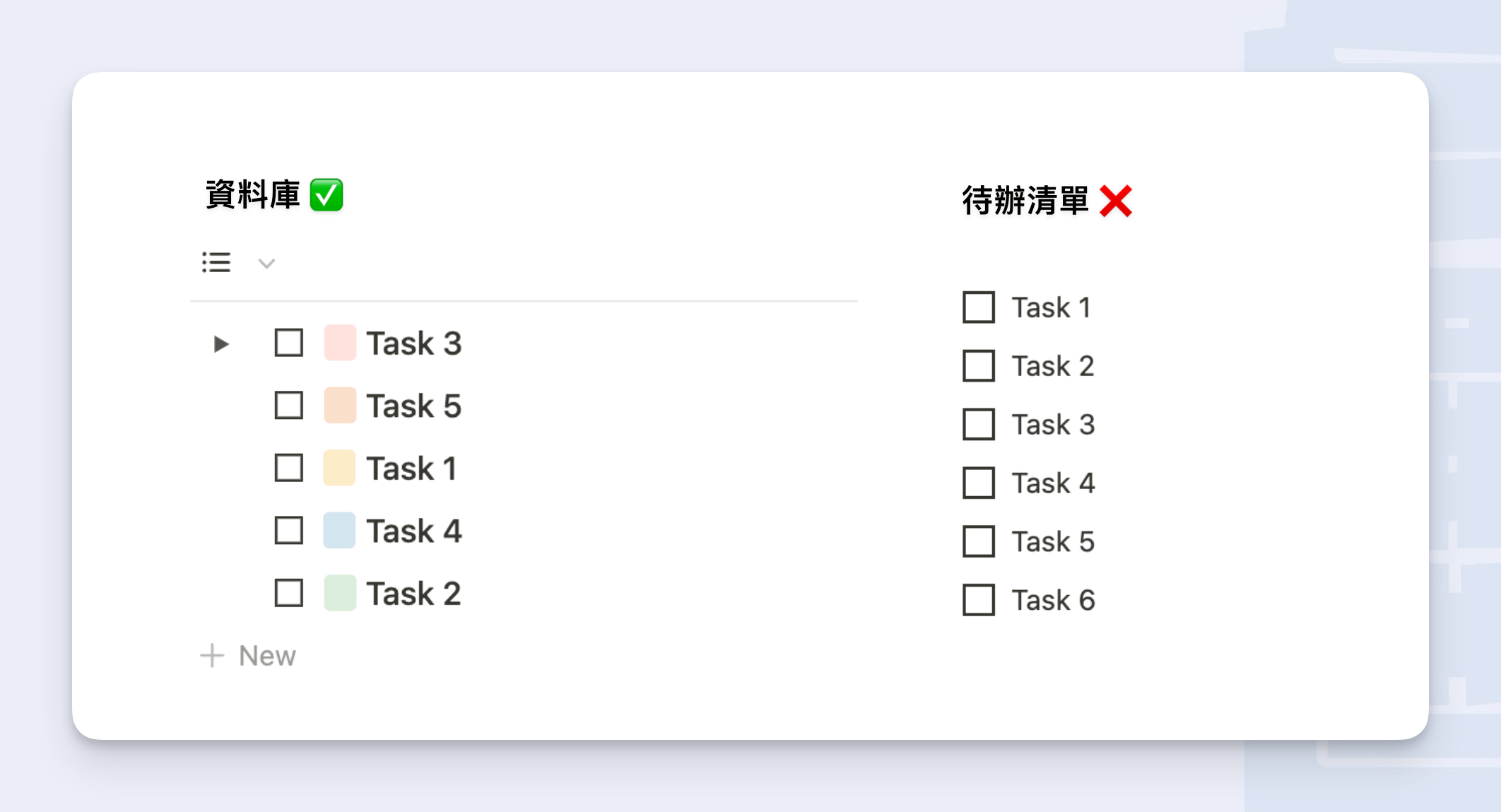
Task: Check the checkbox for Task 5 in the database
Action: (288, 406)
